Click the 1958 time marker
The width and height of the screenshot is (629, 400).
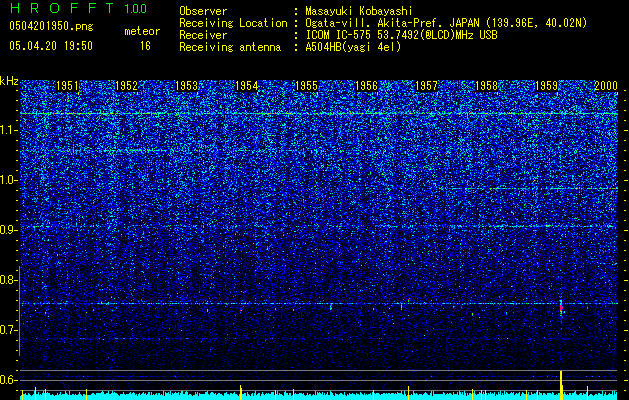(x=486, y=86)
